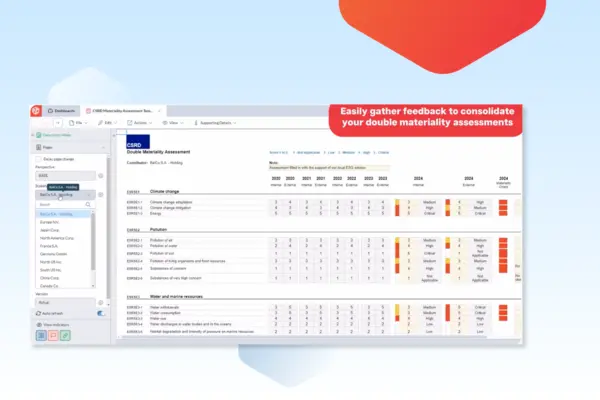Select the CSRD Materiality Assessment tab

click(x=122, y=111)
